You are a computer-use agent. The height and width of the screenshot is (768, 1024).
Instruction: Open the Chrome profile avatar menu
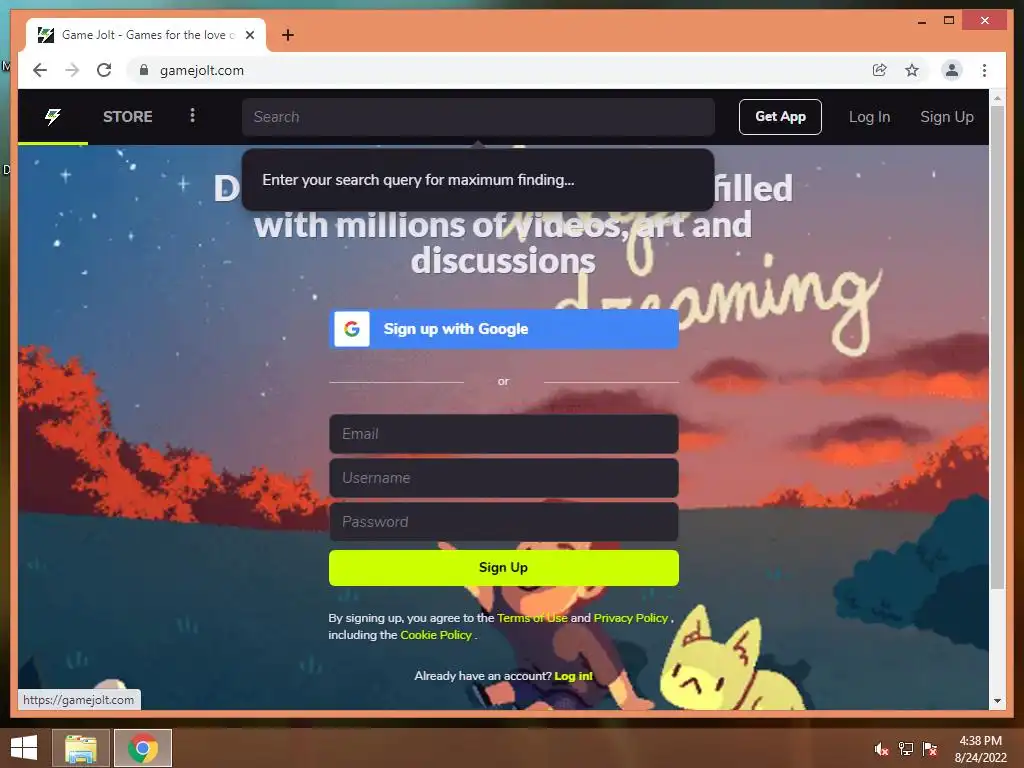click(x=952, y=70)
